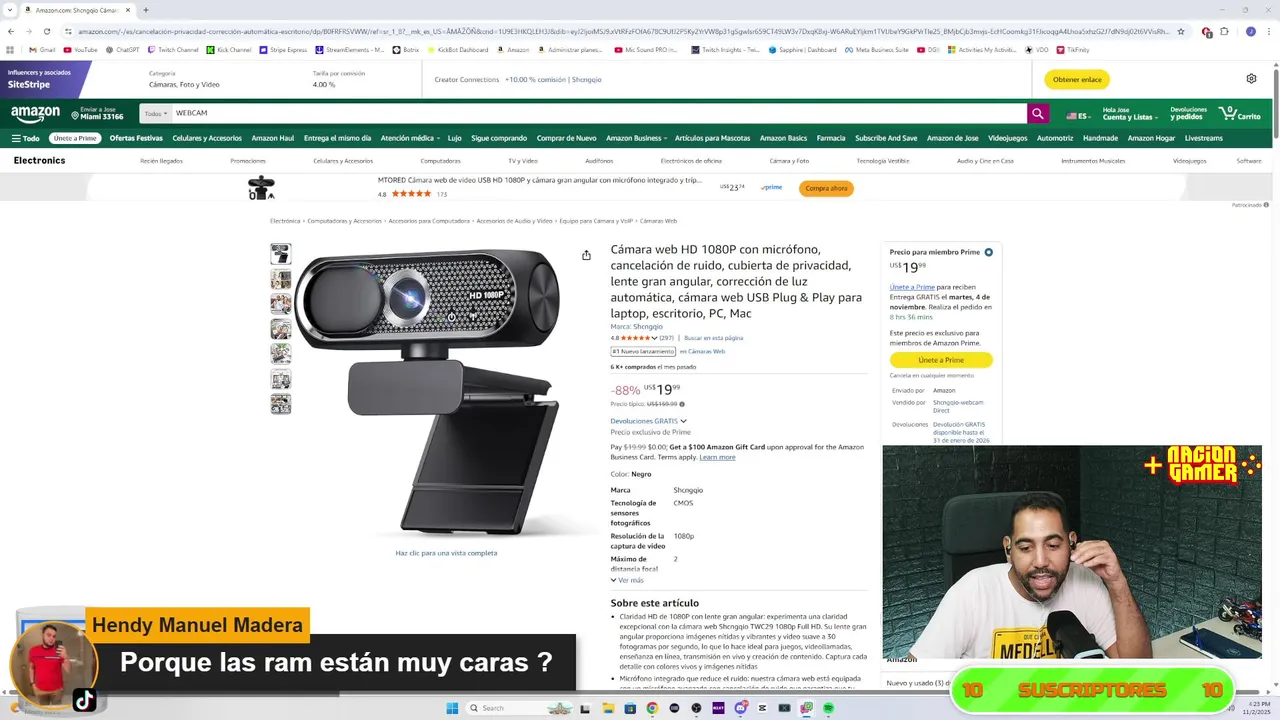Click the Windows Start button
1280x720 pixels.
[x=452, y=708]
